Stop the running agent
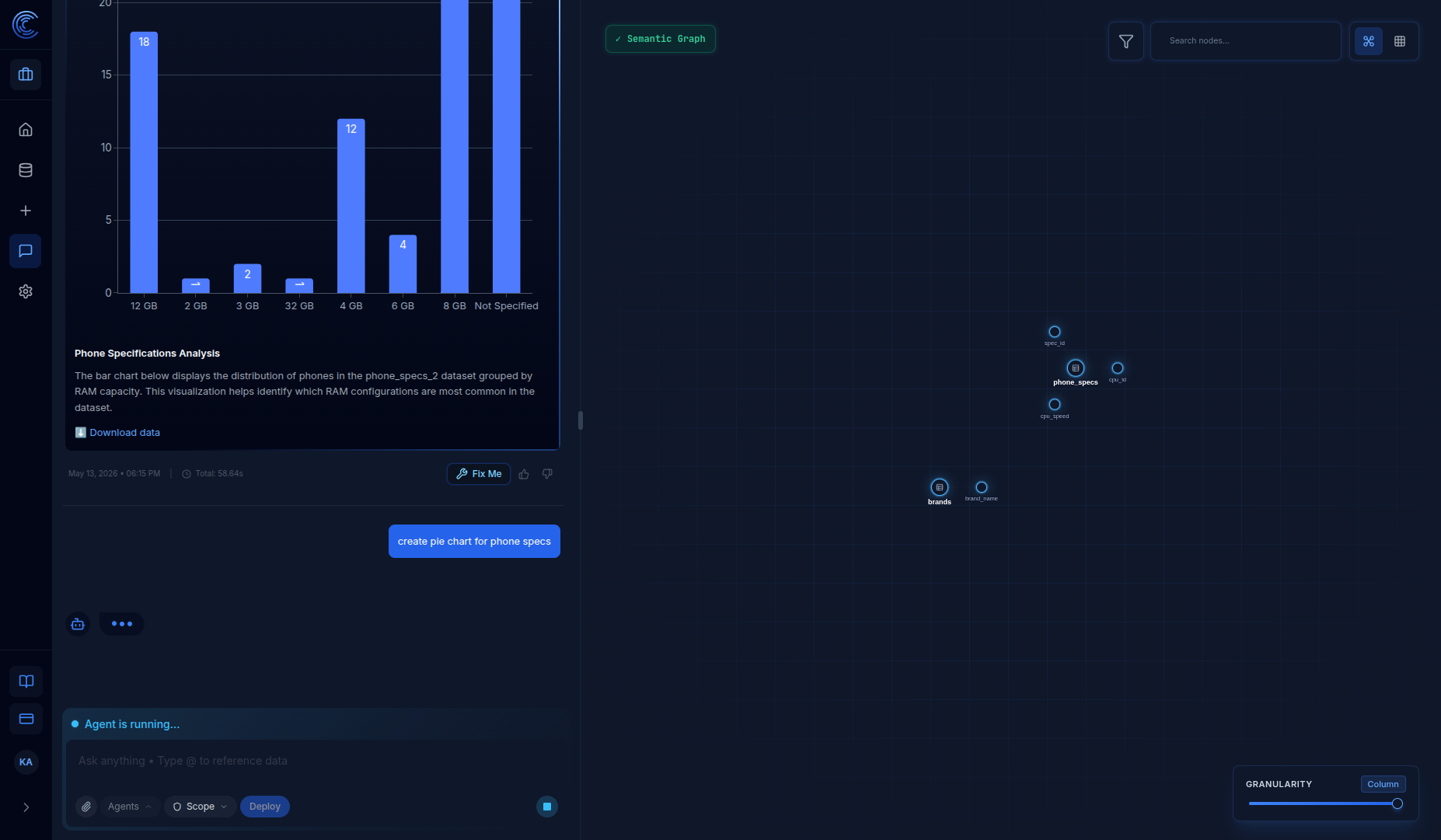 pos(547,807)
